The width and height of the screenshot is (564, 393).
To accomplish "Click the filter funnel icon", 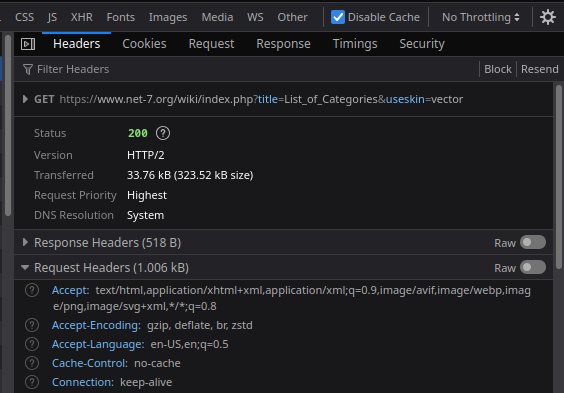I will coord(28,69).
